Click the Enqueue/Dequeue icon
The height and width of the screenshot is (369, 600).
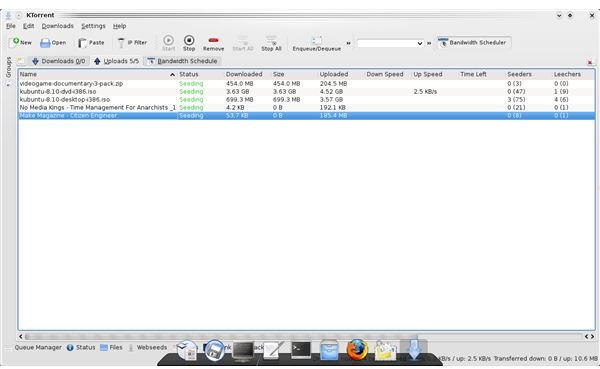[x=316, y=43]
